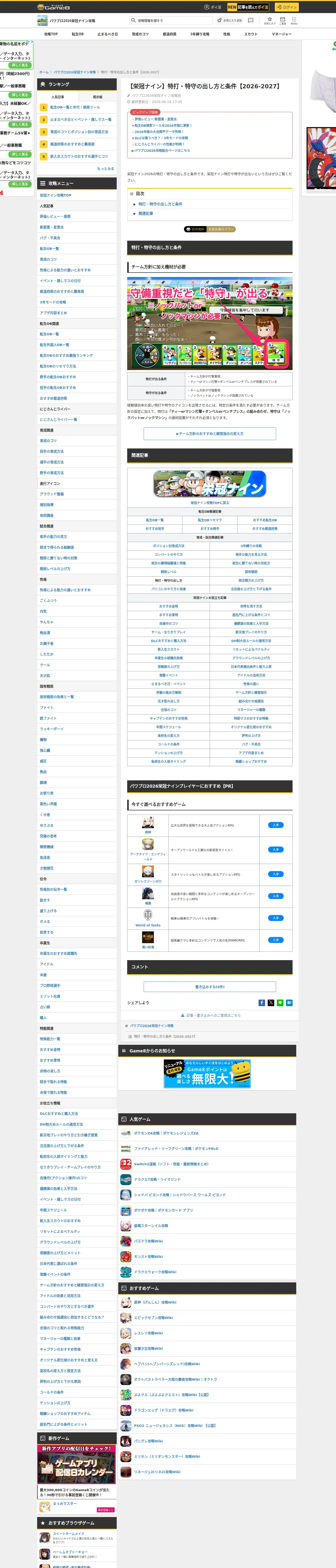The height and width of the screenshot is (1568, 336).
Task: Click the アークナイツ:エンドフィールド game icon
Action: [148, 844]
